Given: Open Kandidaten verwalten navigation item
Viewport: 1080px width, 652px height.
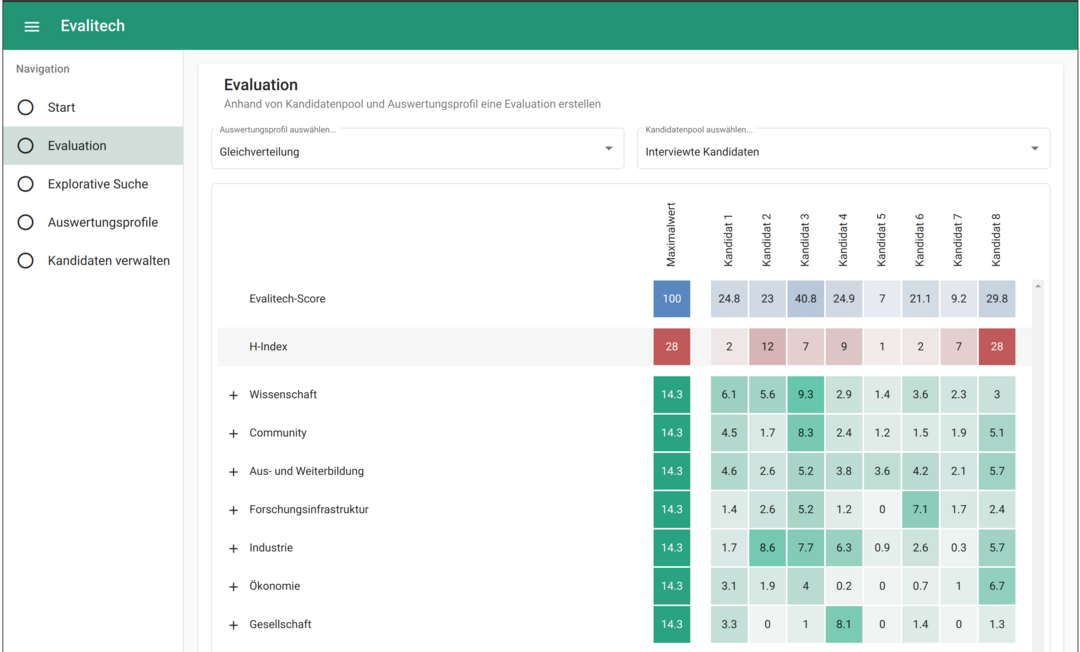Looking at the screenshot, I should pyautogui.click(x=93, y=260).
